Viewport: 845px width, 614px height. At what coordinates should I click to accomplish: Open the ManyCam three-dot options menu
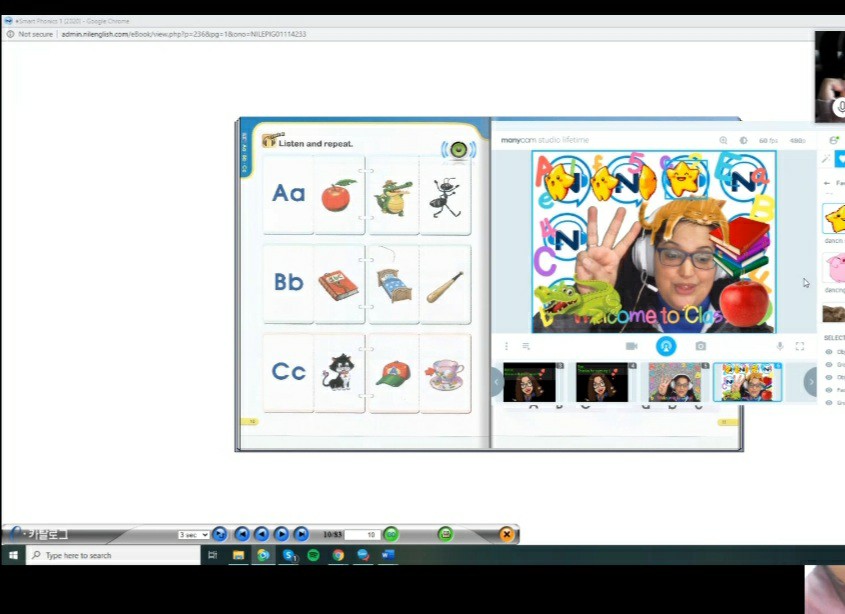pos(506,346)
